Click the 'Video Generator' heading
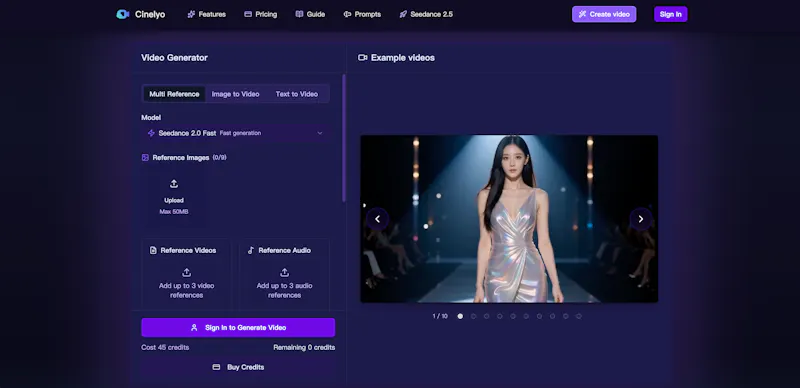The width and height of the screenshot is (800, 388). (174, 58)
